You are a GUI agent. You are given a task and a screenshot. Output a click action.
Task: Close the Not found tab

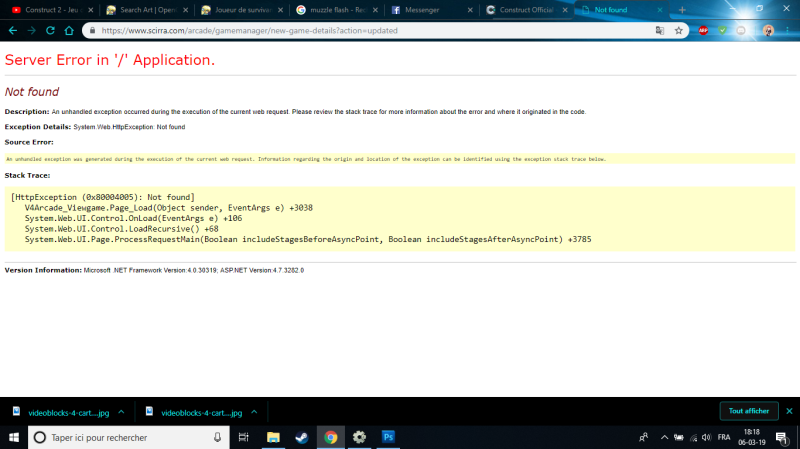pyautogui.click(x=660, y=10)
